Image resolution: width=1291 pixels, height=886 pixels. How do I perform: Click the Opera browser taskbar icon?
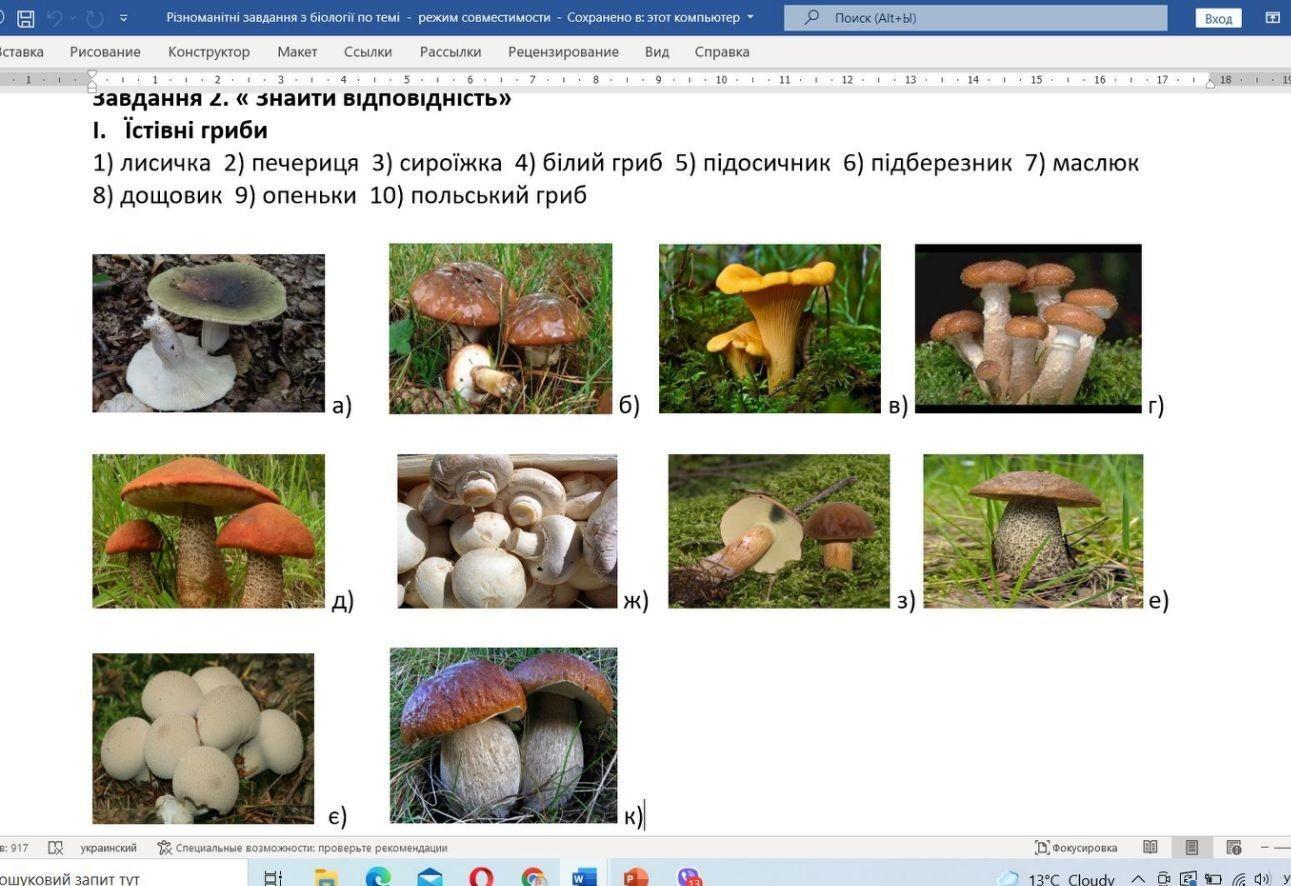pyautogui.click(x=482, y=878)
